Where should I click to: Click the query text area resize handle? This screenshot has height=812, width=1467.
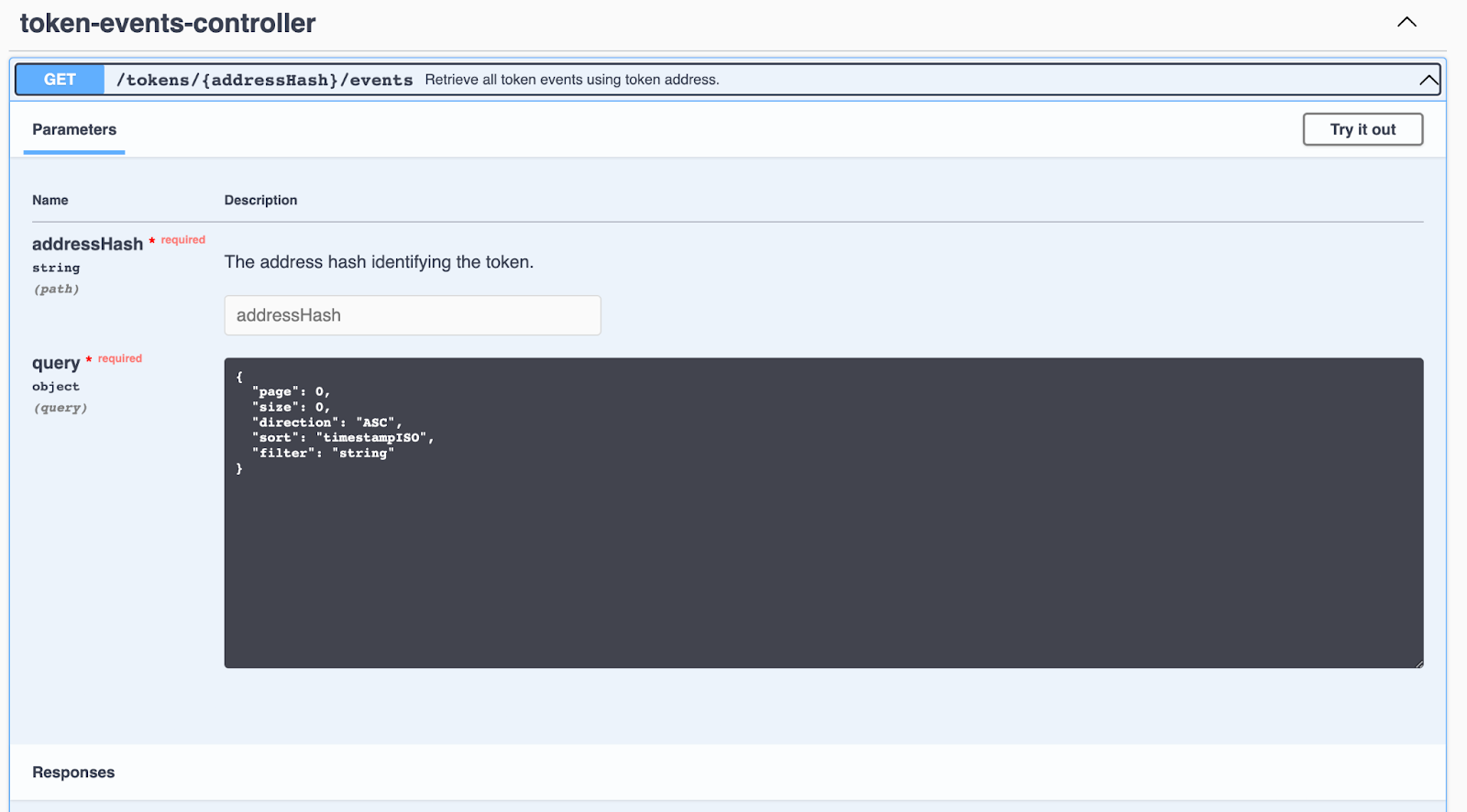[x=1418, y=663]
